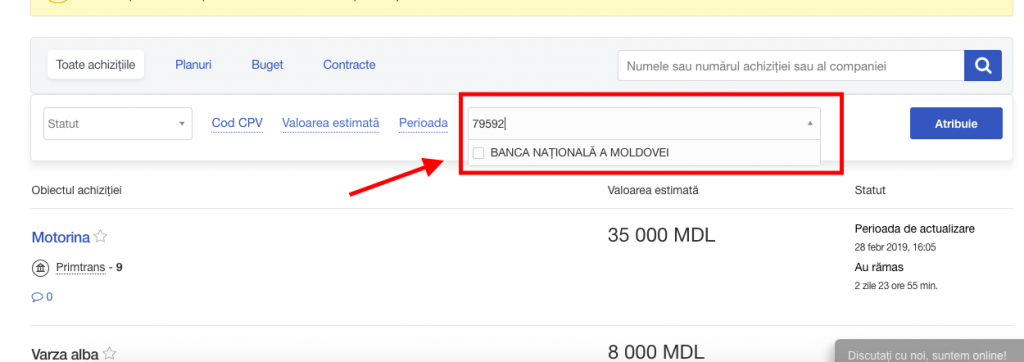Click the Obiectul achiziției column header
This screenshot has height=362, width=1024.
[x=76, y=190]
